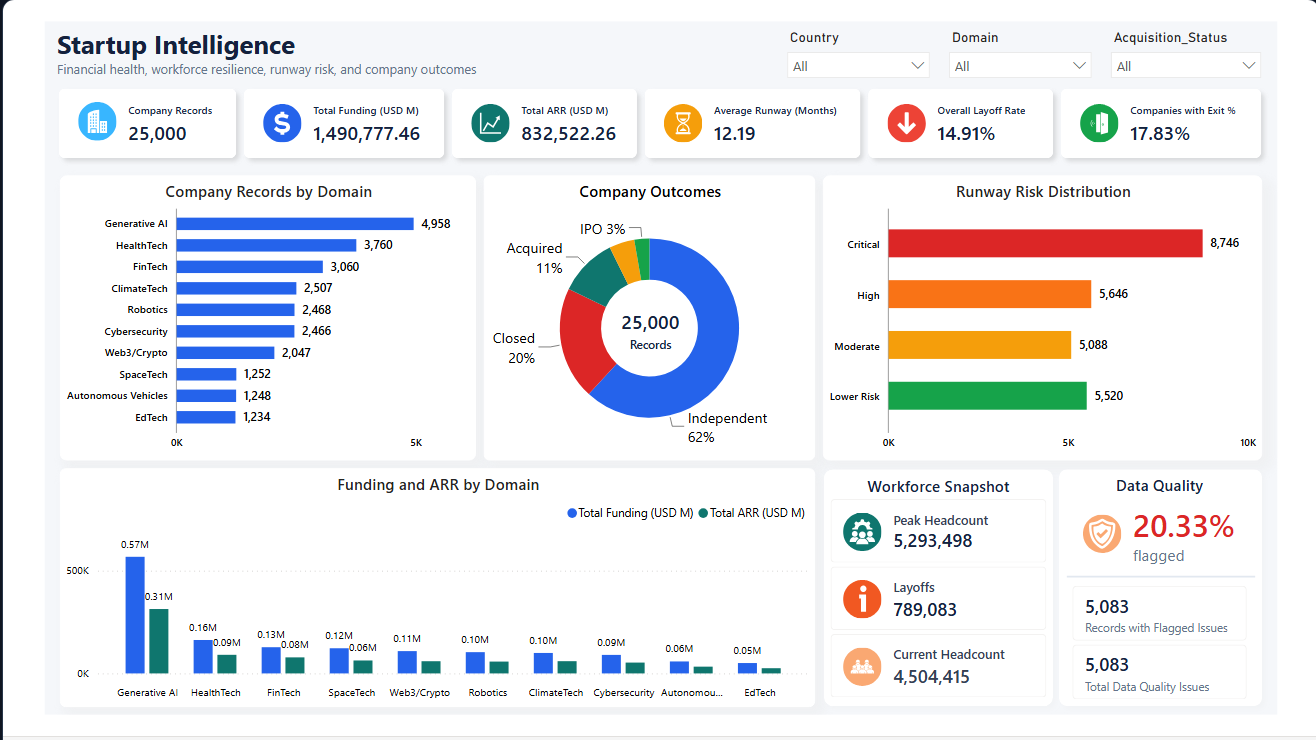Click the Web3/Crypto label in domain chart

[136, 353]
